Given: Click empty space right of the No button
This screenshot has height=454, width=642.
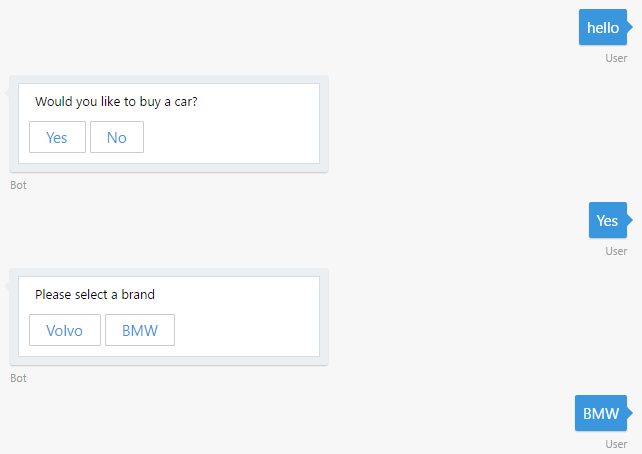Looking at the screenshot, I should [x=230, y=137].
